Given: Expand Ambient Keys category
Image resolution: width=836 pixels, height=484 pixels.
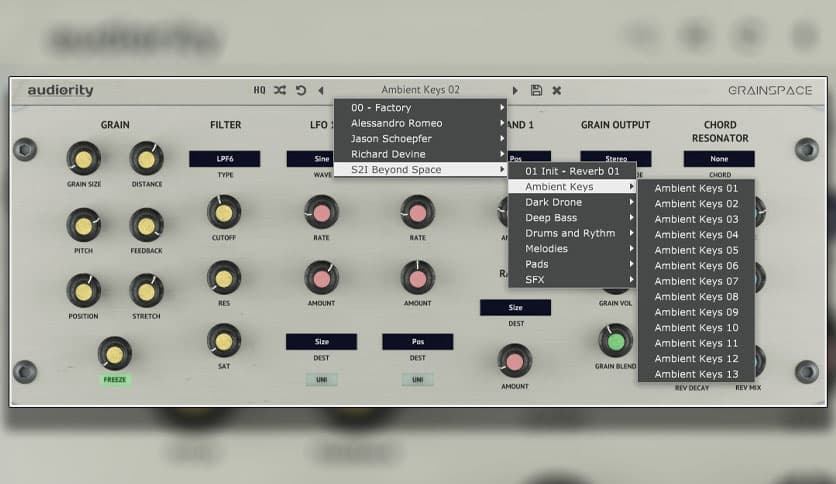Looking at the screenshot, I should pyautogui.click(x=572, y=187).
